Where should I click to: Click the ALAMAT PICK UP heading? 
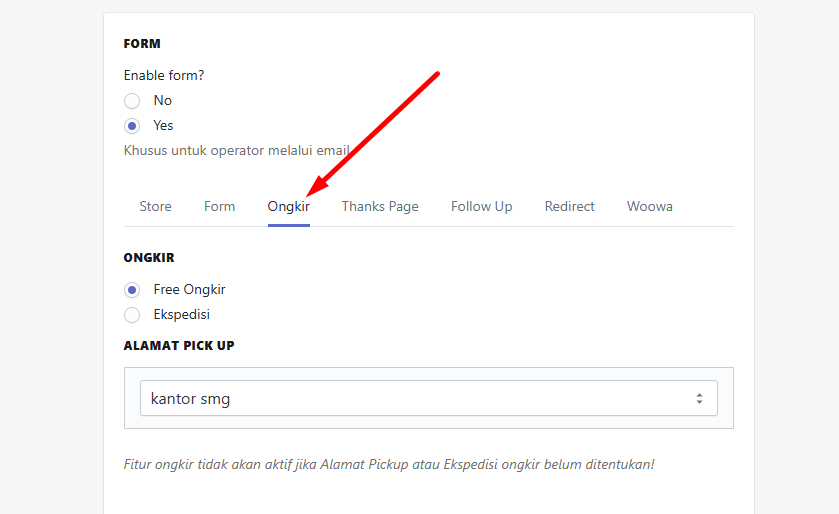coord(179,346)
